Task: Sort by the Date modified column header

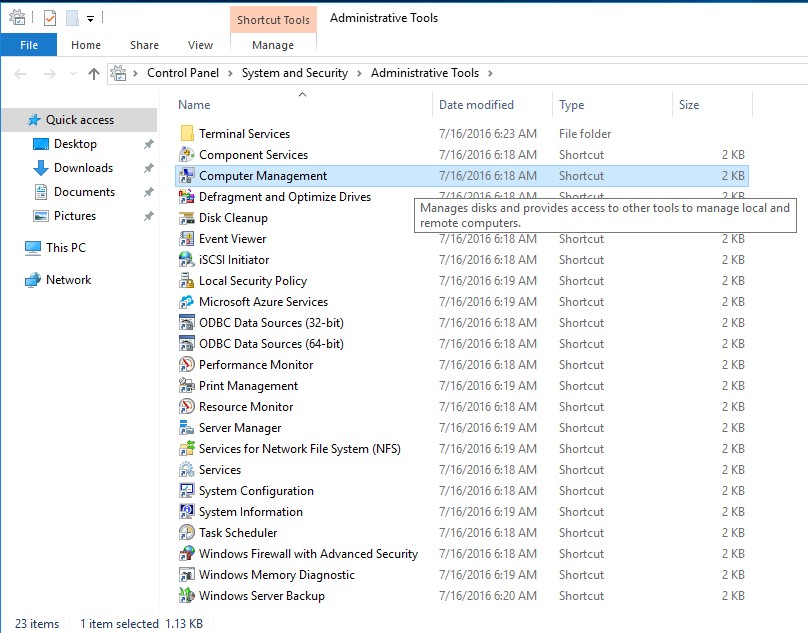Action: pos(476,105)
